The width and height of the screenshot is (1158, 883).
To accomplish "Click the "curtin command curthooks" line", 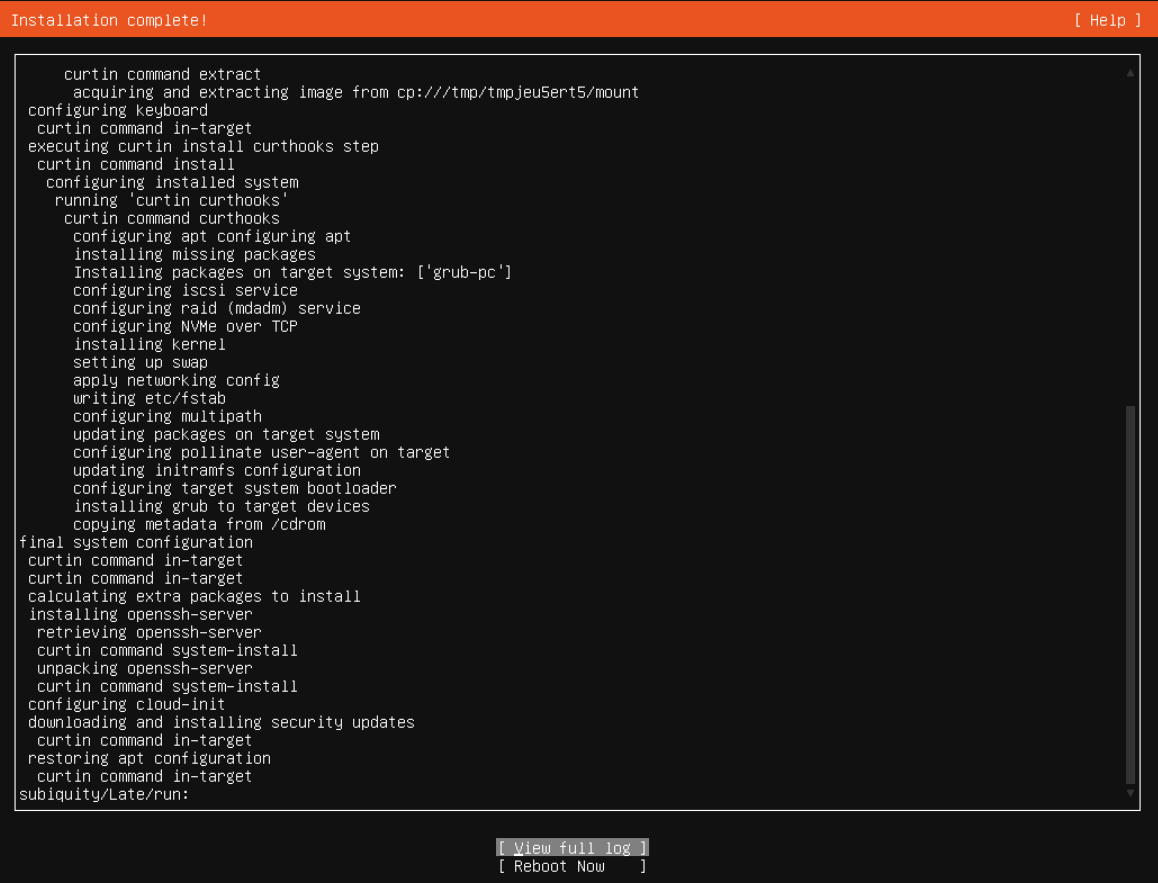I will [171, 218].
